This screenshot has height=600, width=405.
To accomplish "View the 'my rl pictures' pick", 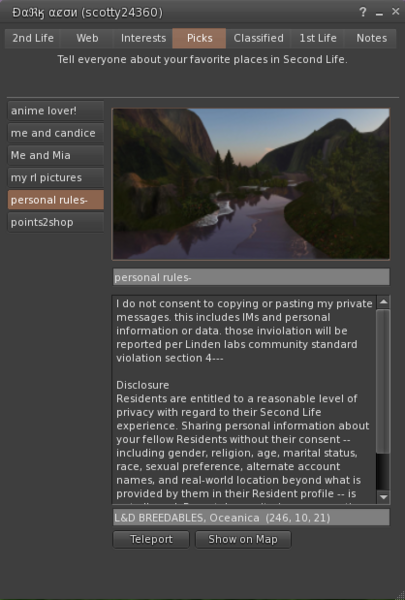I will pos(56,178).
